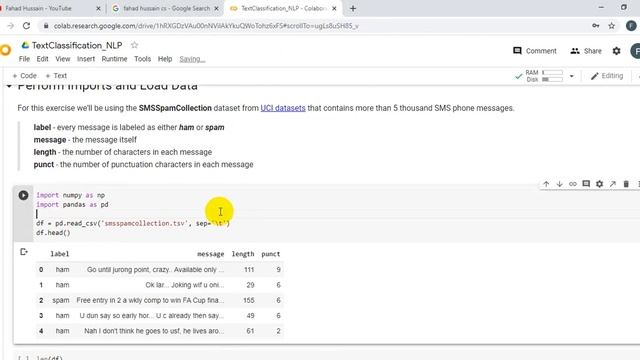Click the length value 49
This screenshot has height=360, width=640.
250,316
